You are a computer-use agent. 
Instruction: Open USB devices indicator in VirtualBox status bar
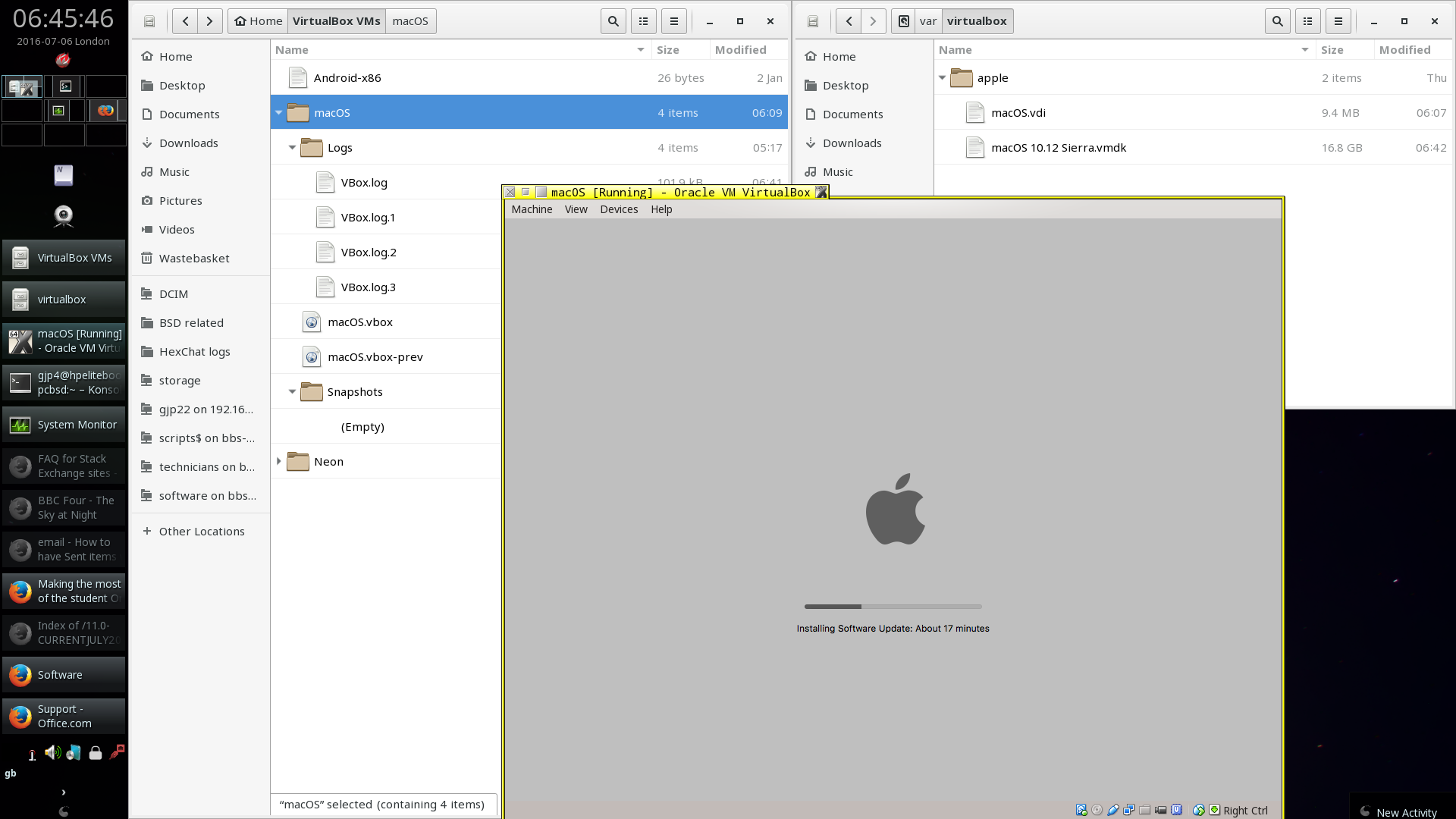pos(1113,810)
